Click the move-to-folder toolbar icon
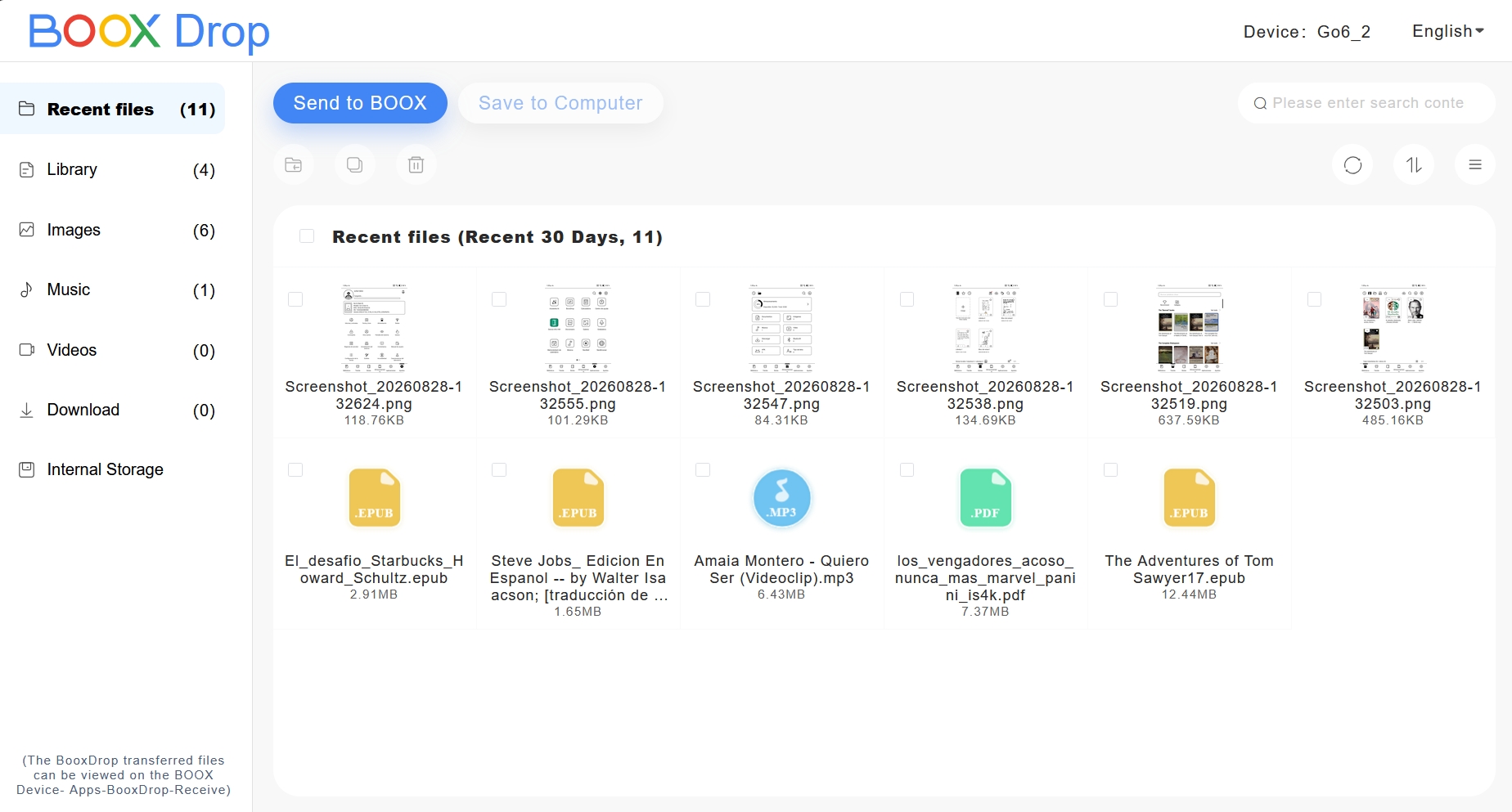The width and height of the screenshot is (1512, 812). (294, 165)
